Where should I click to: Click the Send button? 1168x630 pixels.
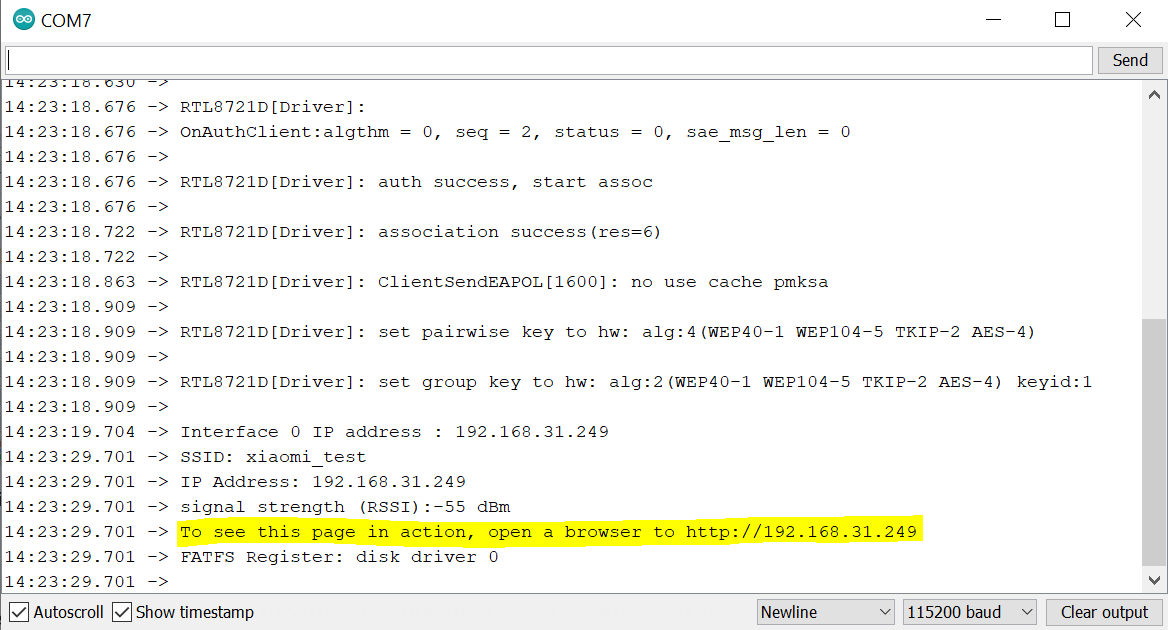(x=1130, y=60)
